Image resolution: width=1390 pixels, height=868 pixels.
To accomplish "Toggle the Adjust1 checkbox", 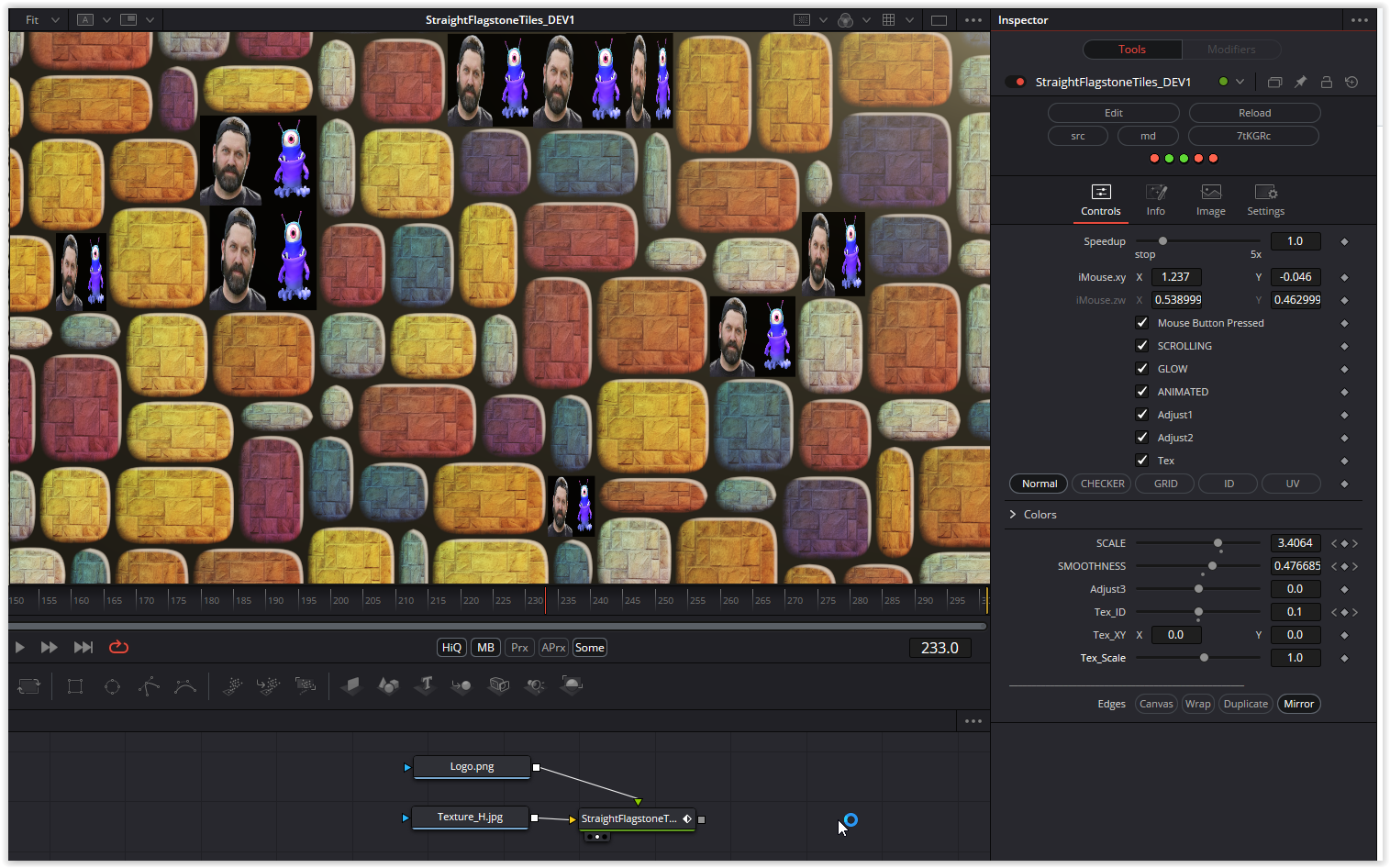I will pos(1142,415).
